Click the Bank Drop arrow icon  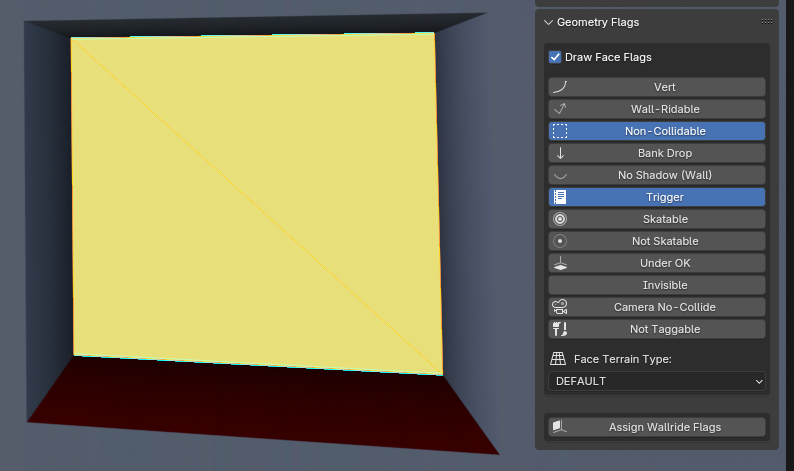point(560,153)
